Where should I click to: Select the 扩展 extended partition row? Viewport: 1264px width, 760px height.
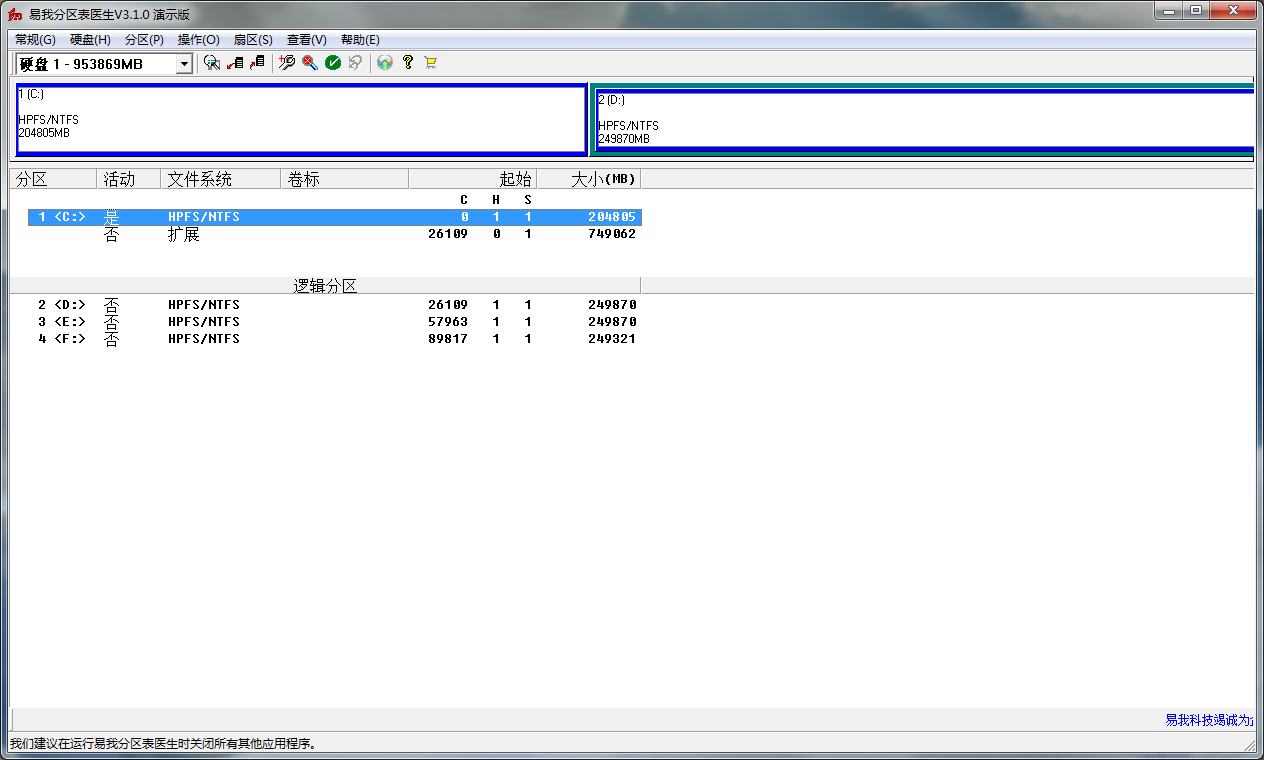[335, 234]
